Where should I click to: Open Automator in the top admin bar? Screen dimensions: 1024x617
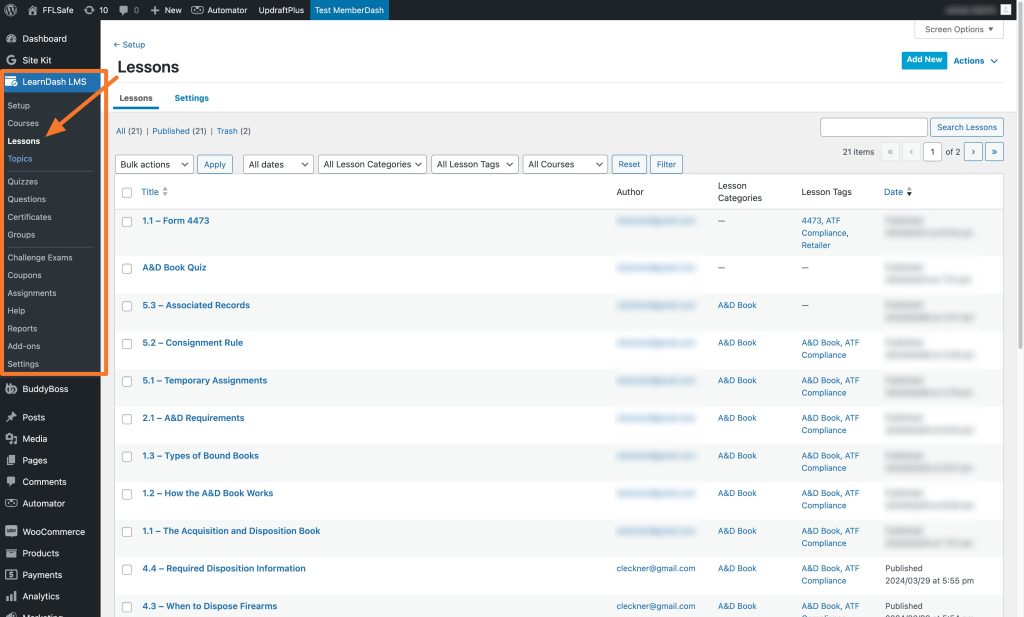(x=219, y=10)
